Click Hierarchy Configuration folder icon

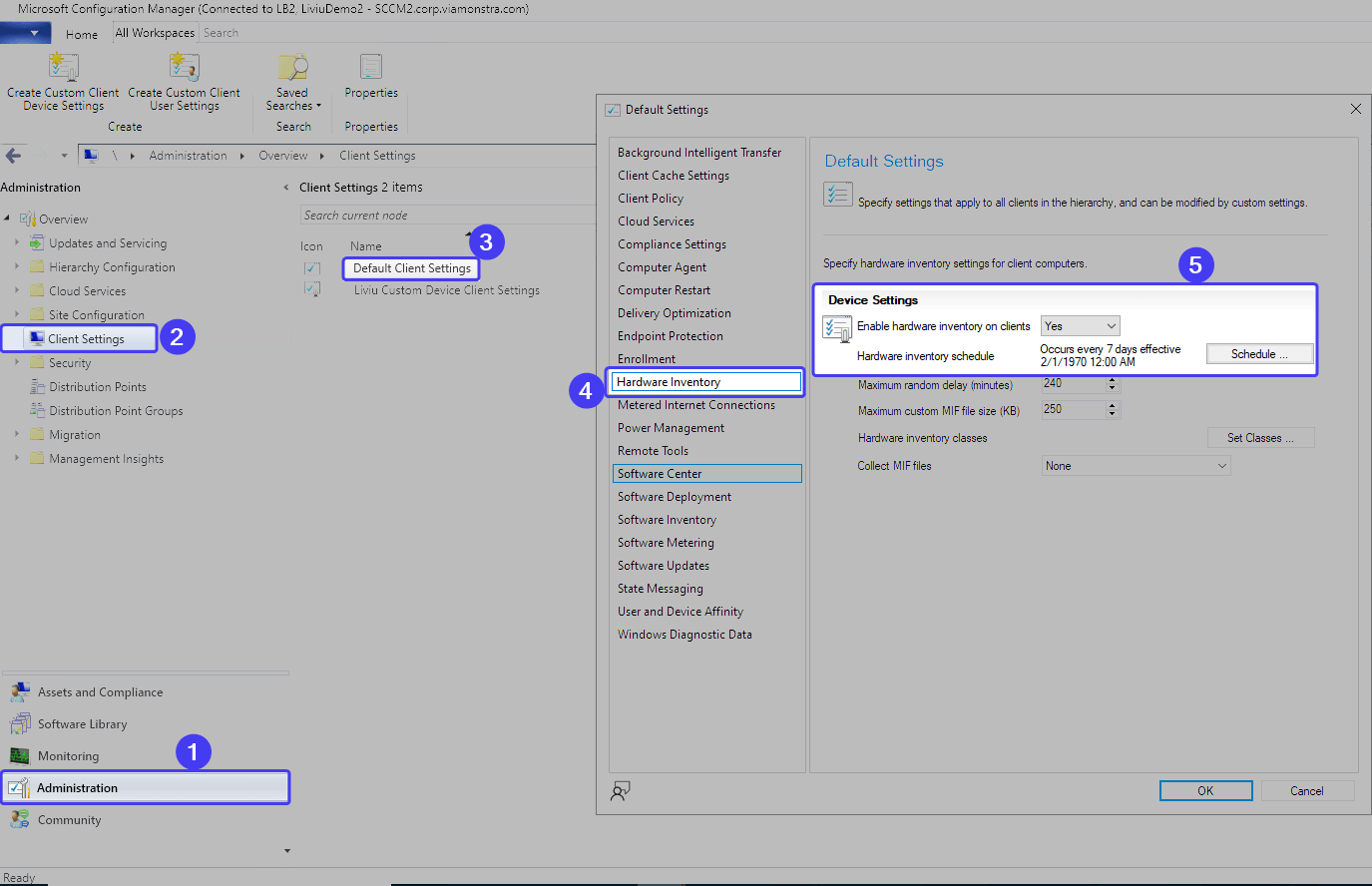pyautogui.click(x=37, y=267)
